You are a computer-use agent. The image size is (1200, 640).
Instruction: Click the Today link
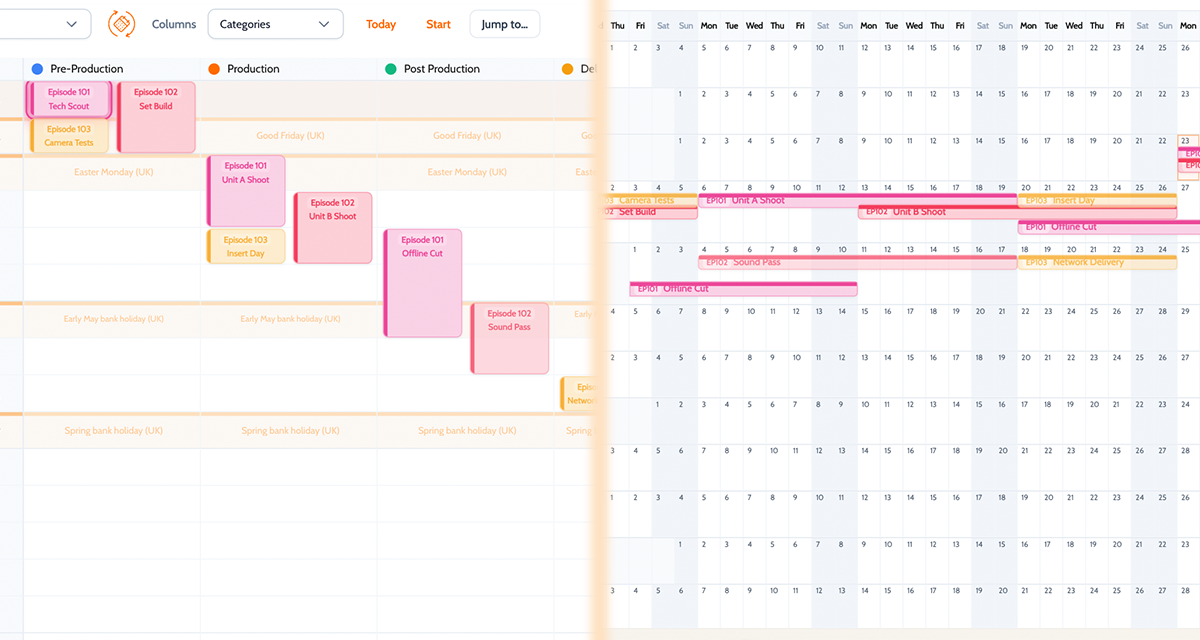point(381,24)
